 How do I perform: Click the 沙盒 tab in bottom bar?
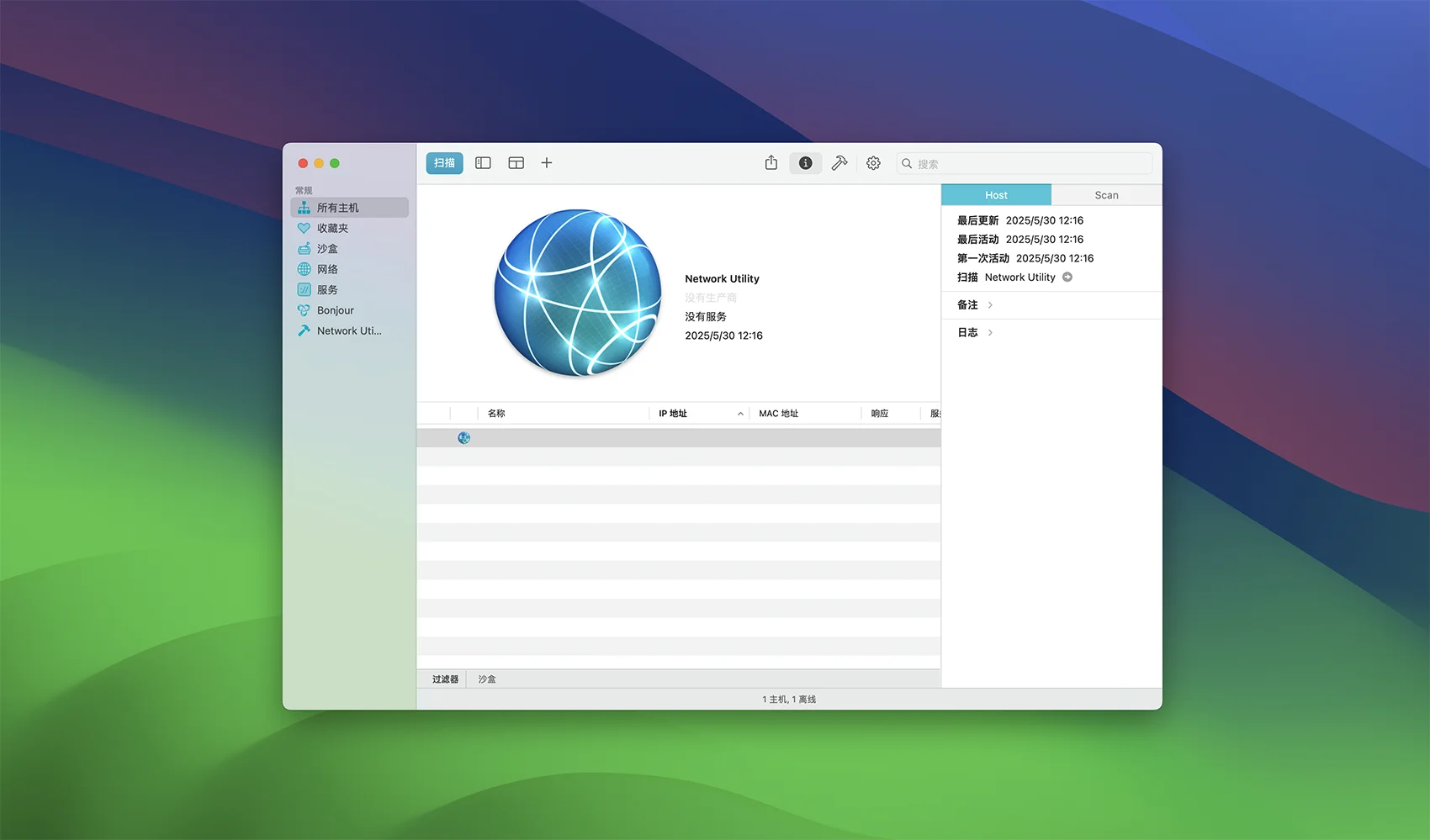click(x=487, y=679)
